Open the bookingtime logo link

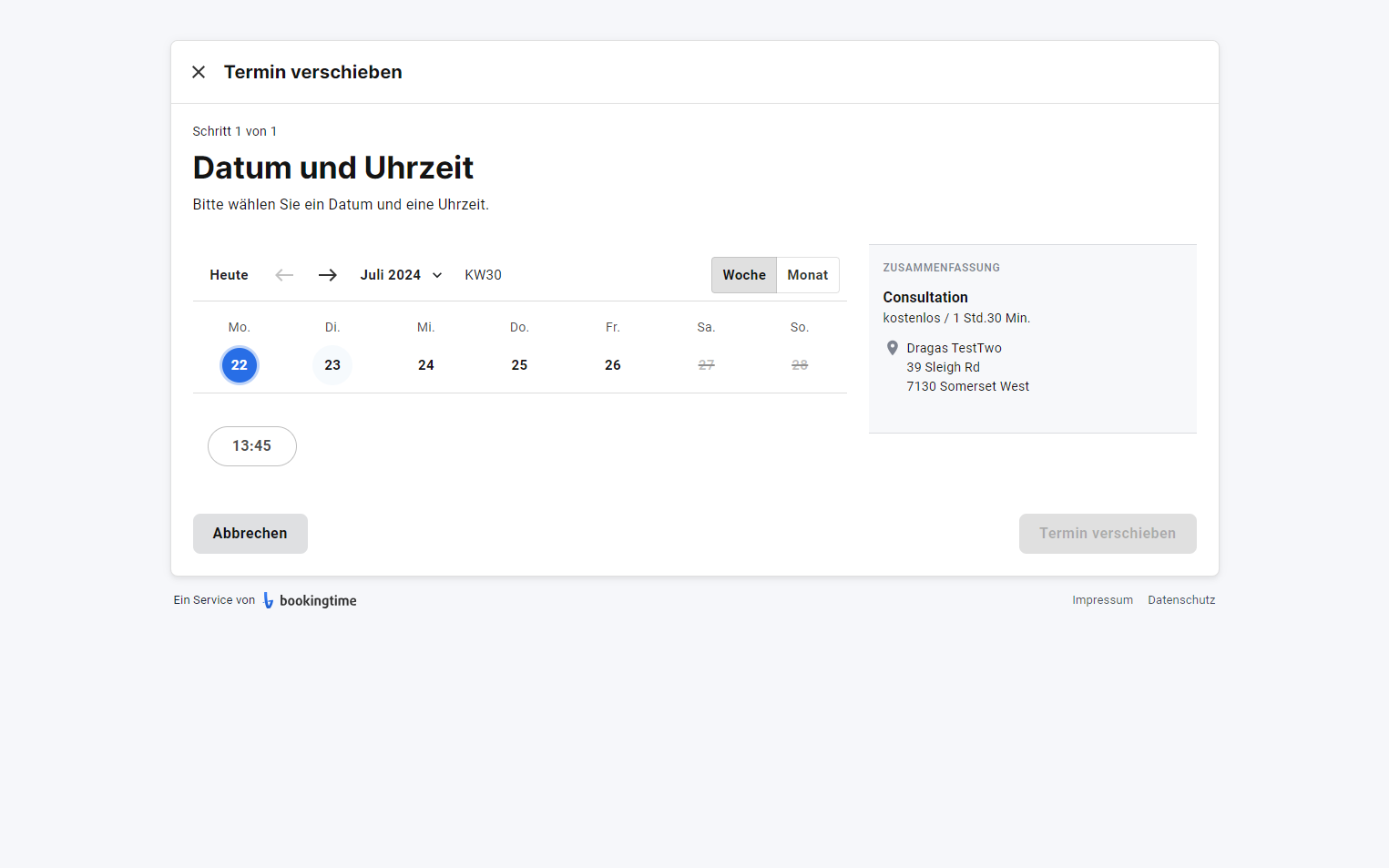click(x=310, y=600)
